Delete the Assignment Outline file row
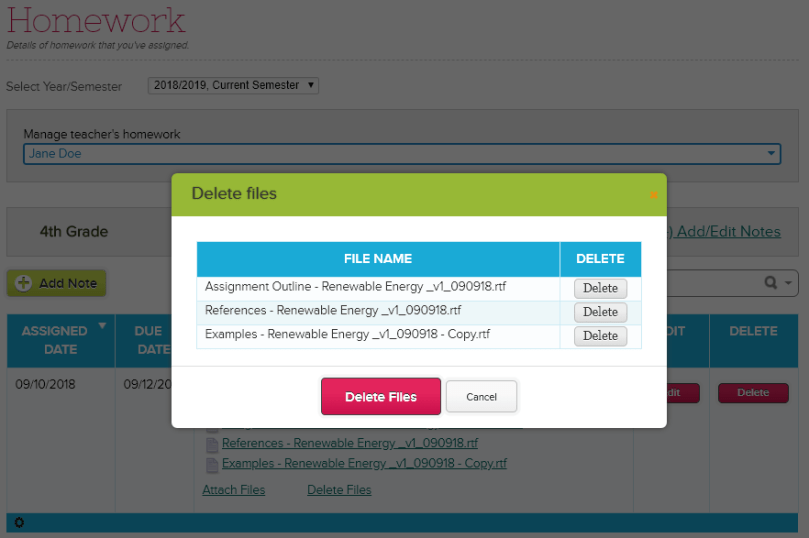 pos(600,288)
